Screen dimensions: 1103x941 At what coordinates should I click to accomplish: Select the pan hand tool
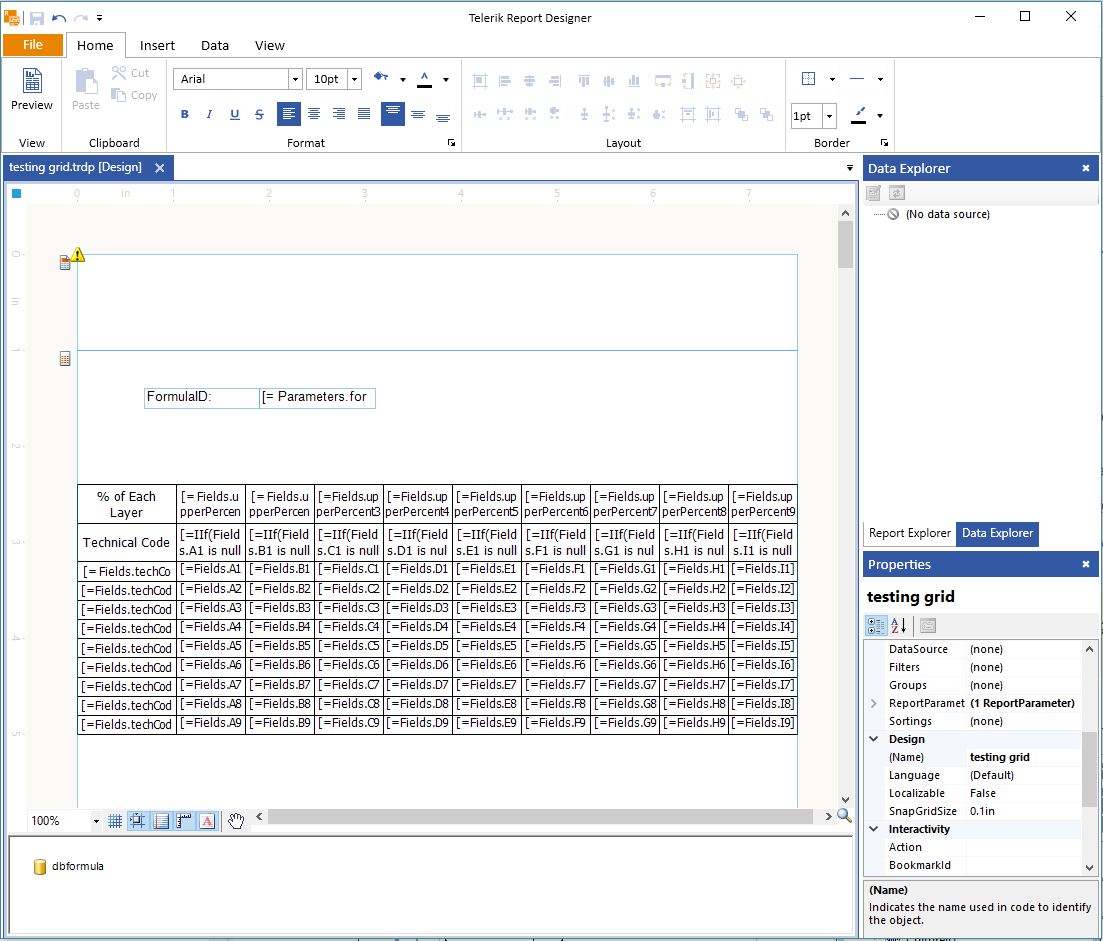click(236, 821)
